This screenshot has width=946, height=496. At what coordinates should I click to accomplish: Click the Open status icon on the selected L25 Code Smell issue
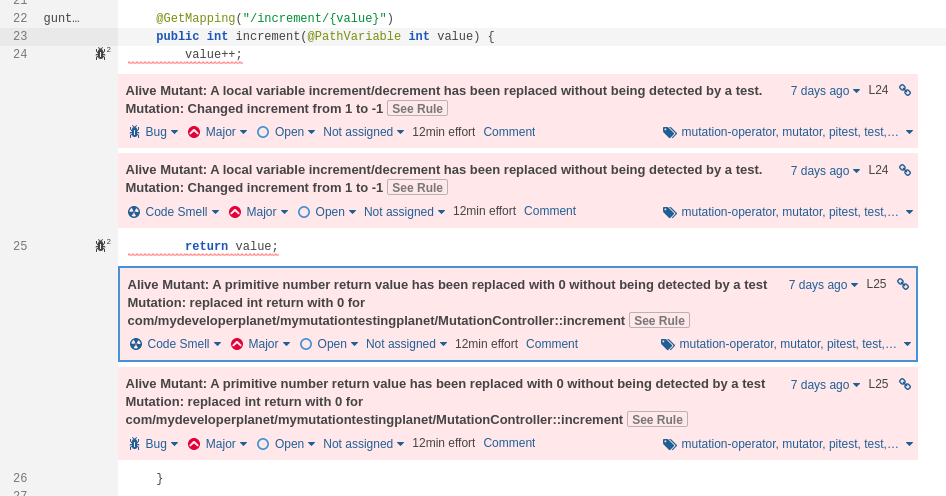[x=306, y=344]
